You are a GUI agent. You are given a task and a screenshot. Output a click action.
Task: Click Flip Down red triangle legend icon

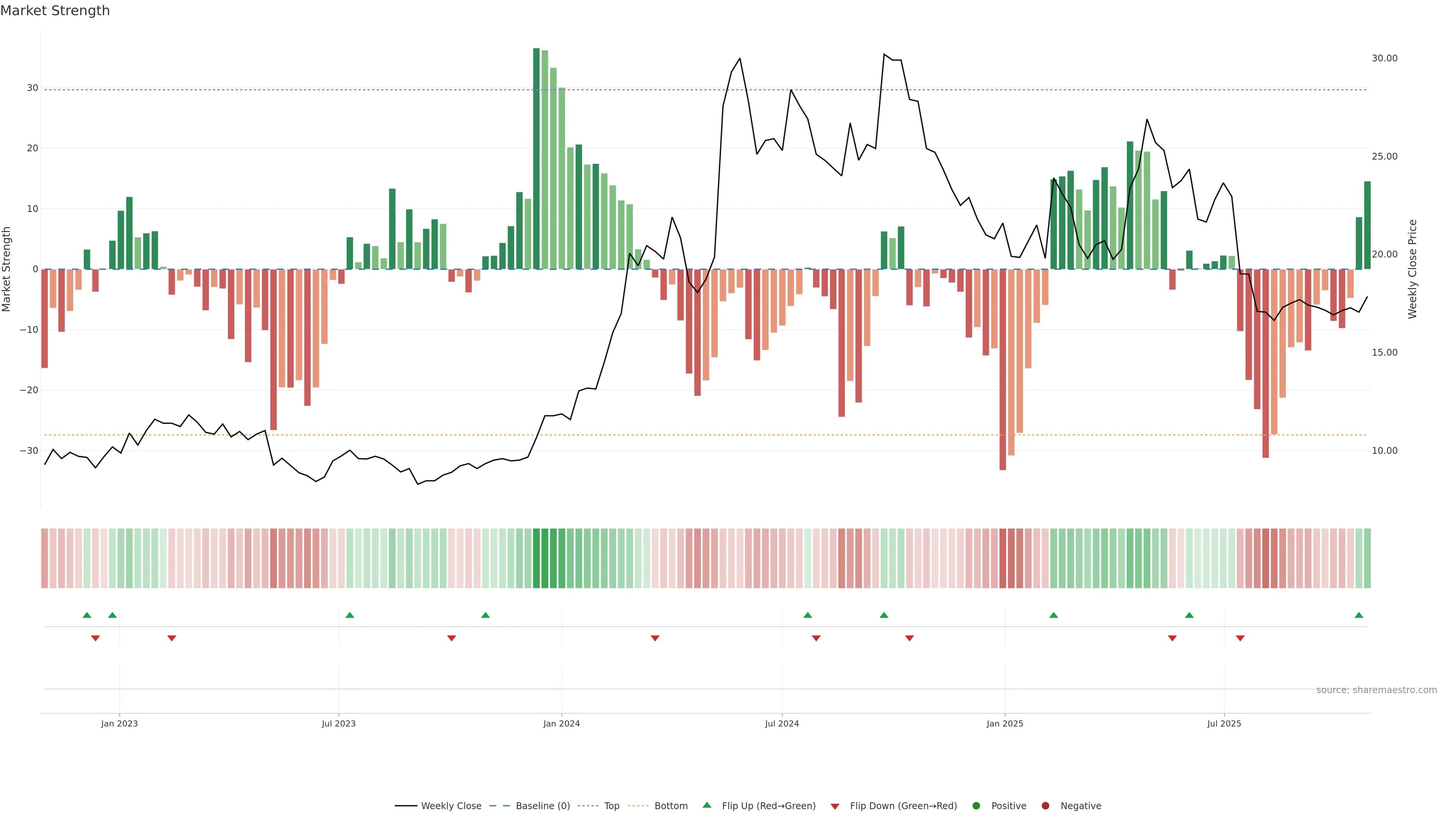(x=834, y=806)
